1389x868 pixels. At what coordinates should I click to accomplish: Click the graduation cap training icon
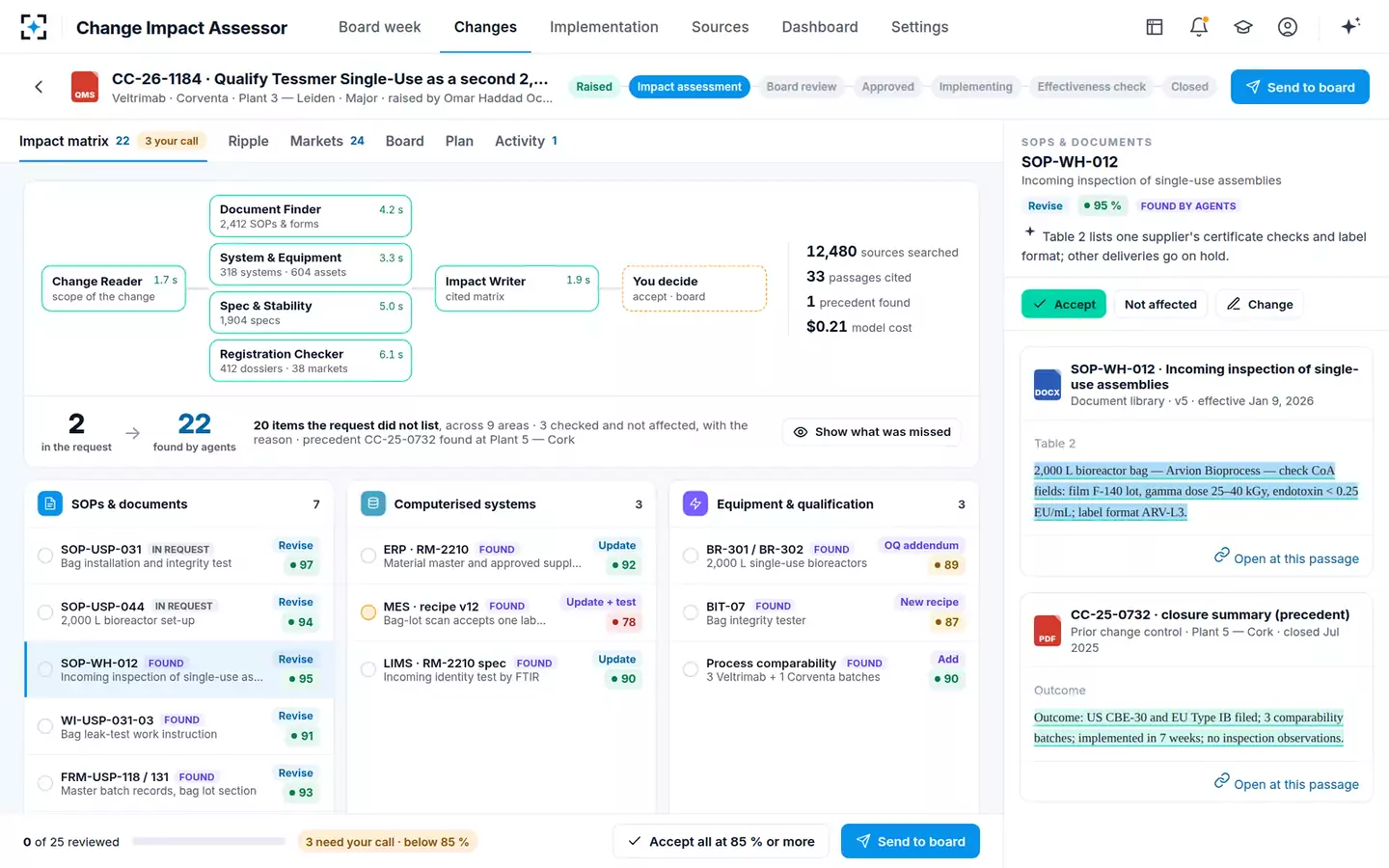click(1243, 27)
